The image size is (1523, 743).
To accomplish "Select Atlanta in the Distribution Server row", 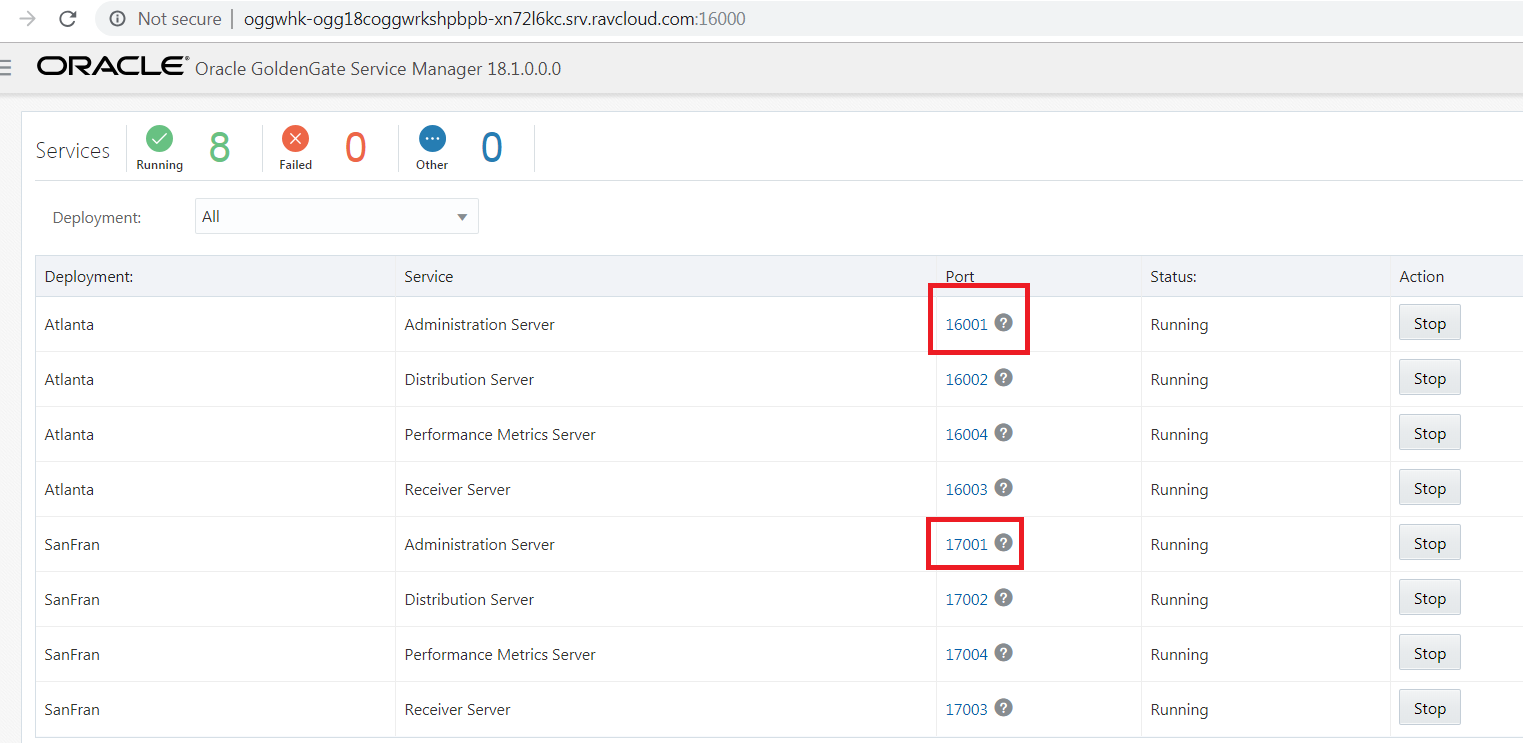I will click(69, 380).
